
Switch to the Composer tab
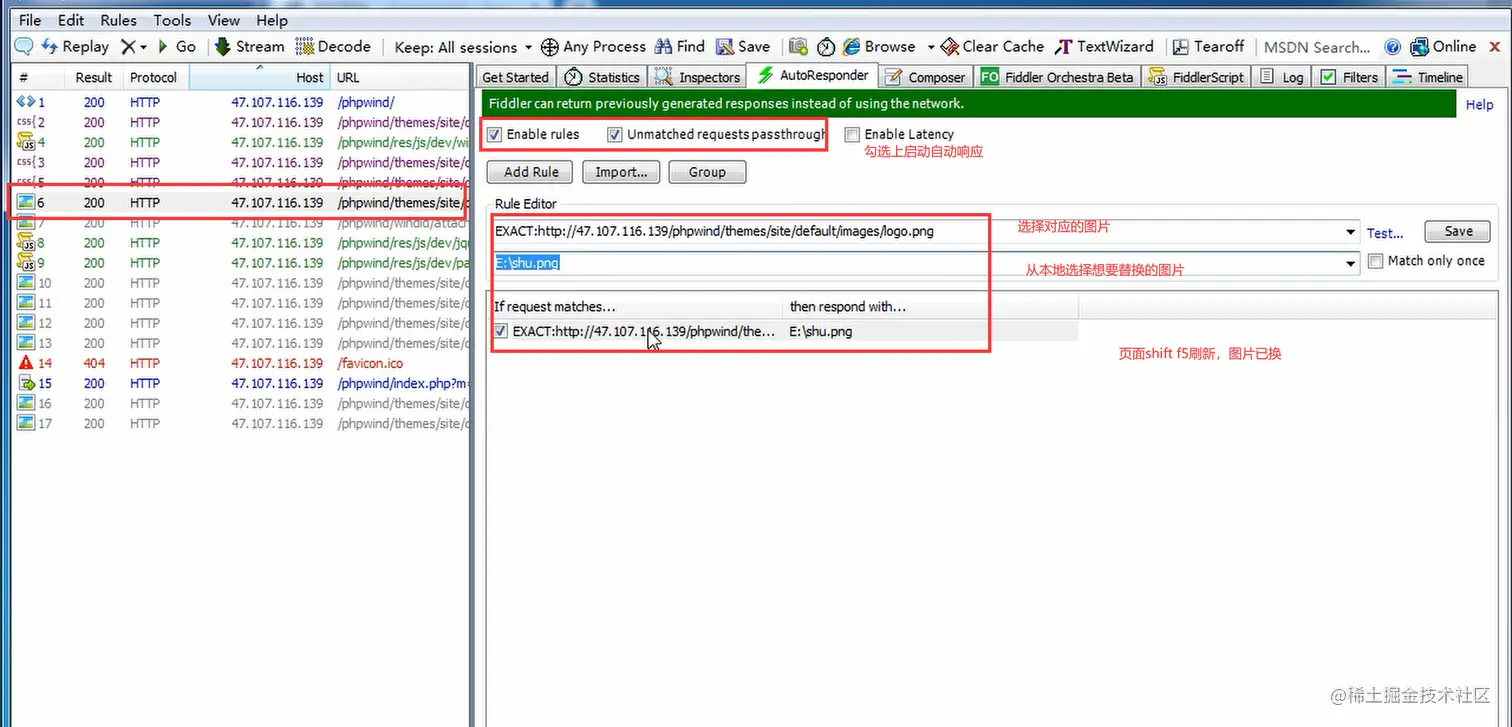[x=925, y=77]
